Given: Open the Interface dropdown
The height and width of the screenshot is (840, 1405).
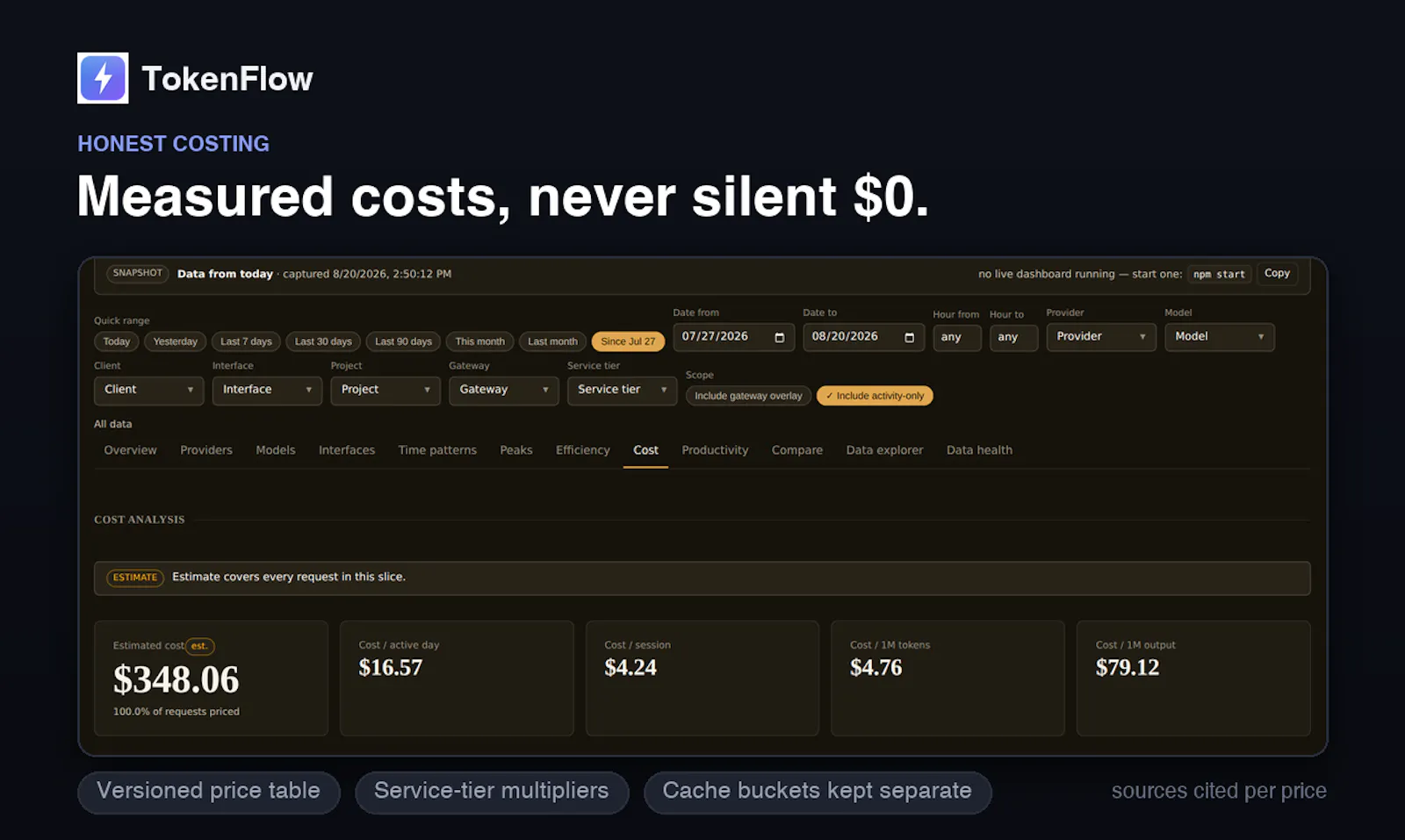Looking at the screenshot, I should pos(267,390).
